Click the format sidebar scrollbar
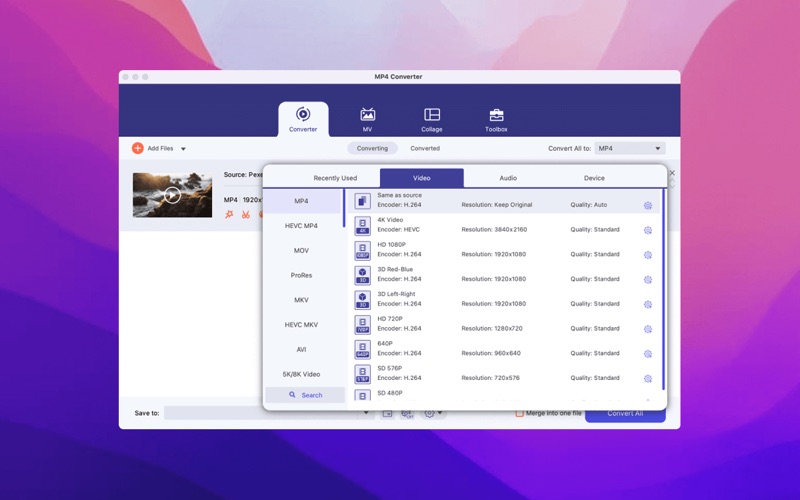Viewport: 800px width, 500px height. click(344, 208)
